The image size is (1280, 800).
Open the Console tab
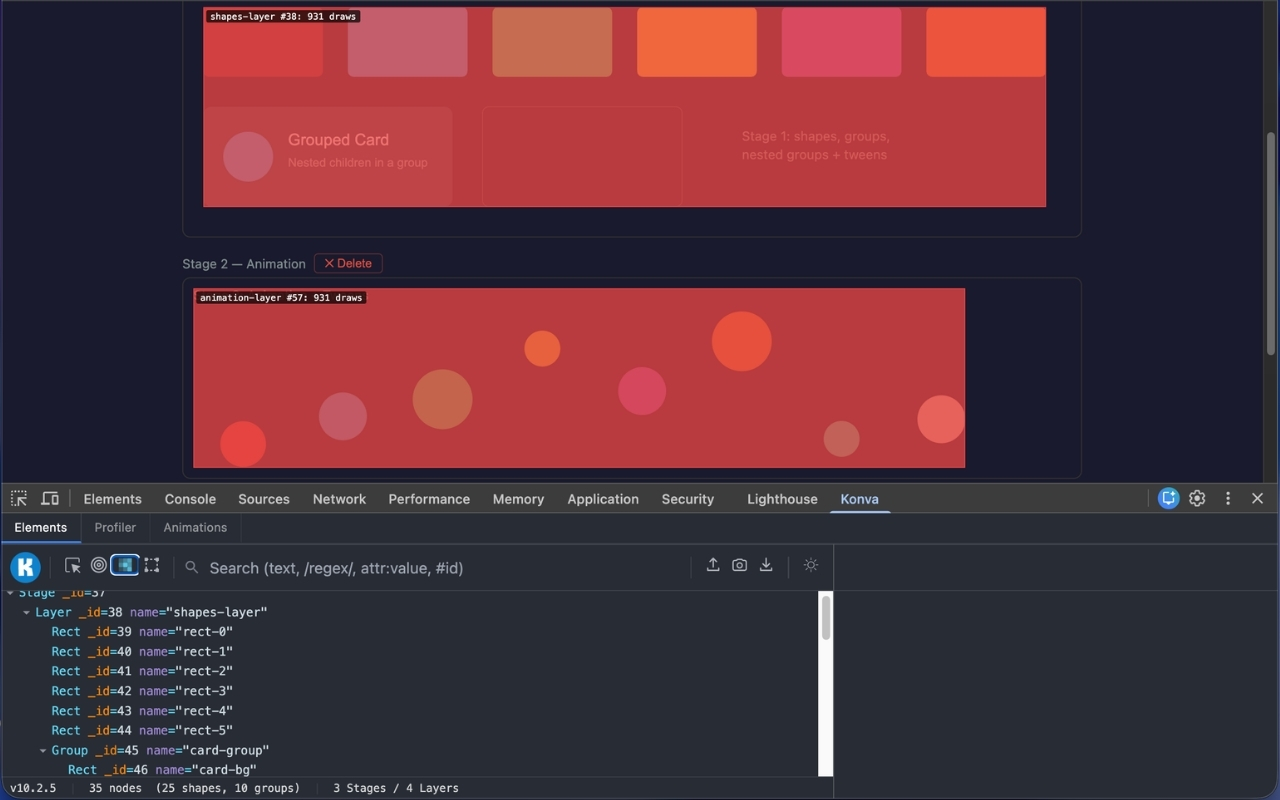click(x=190, y=499)
